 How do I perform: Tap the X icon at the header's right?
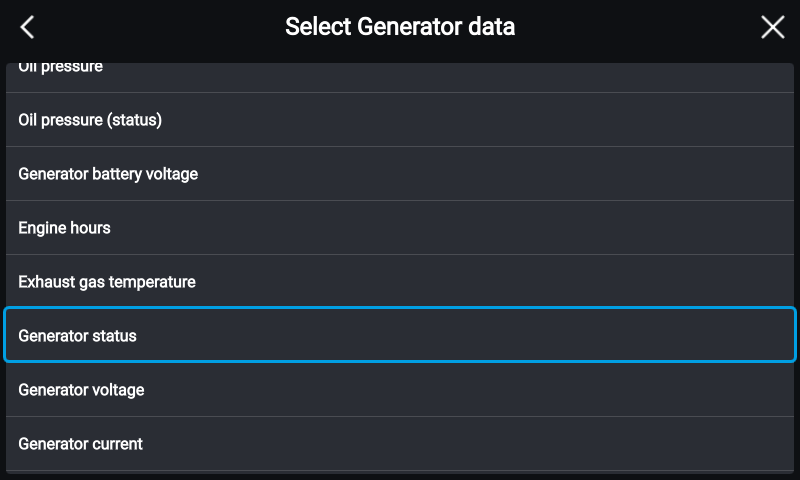pyautogui.click(x=772, y=27)
